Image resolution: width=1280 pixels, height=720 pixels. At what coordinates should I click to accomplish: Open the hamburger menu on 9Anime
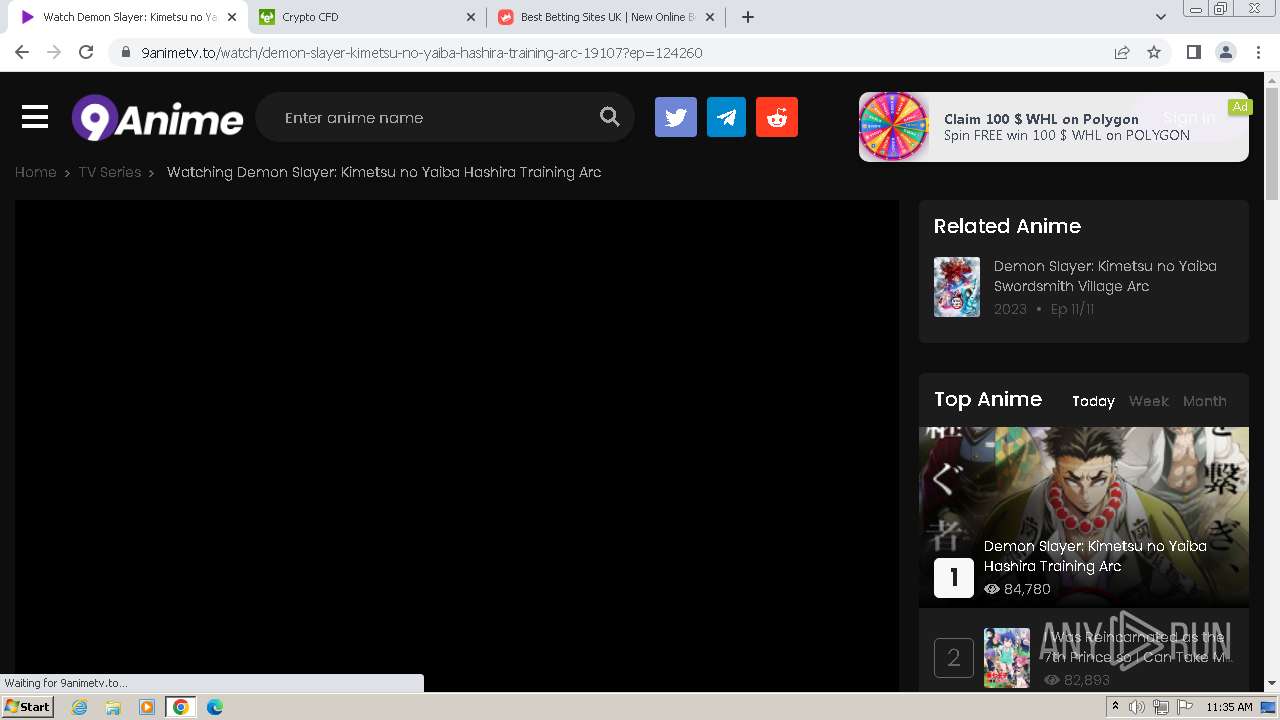[x=35, y=118]
